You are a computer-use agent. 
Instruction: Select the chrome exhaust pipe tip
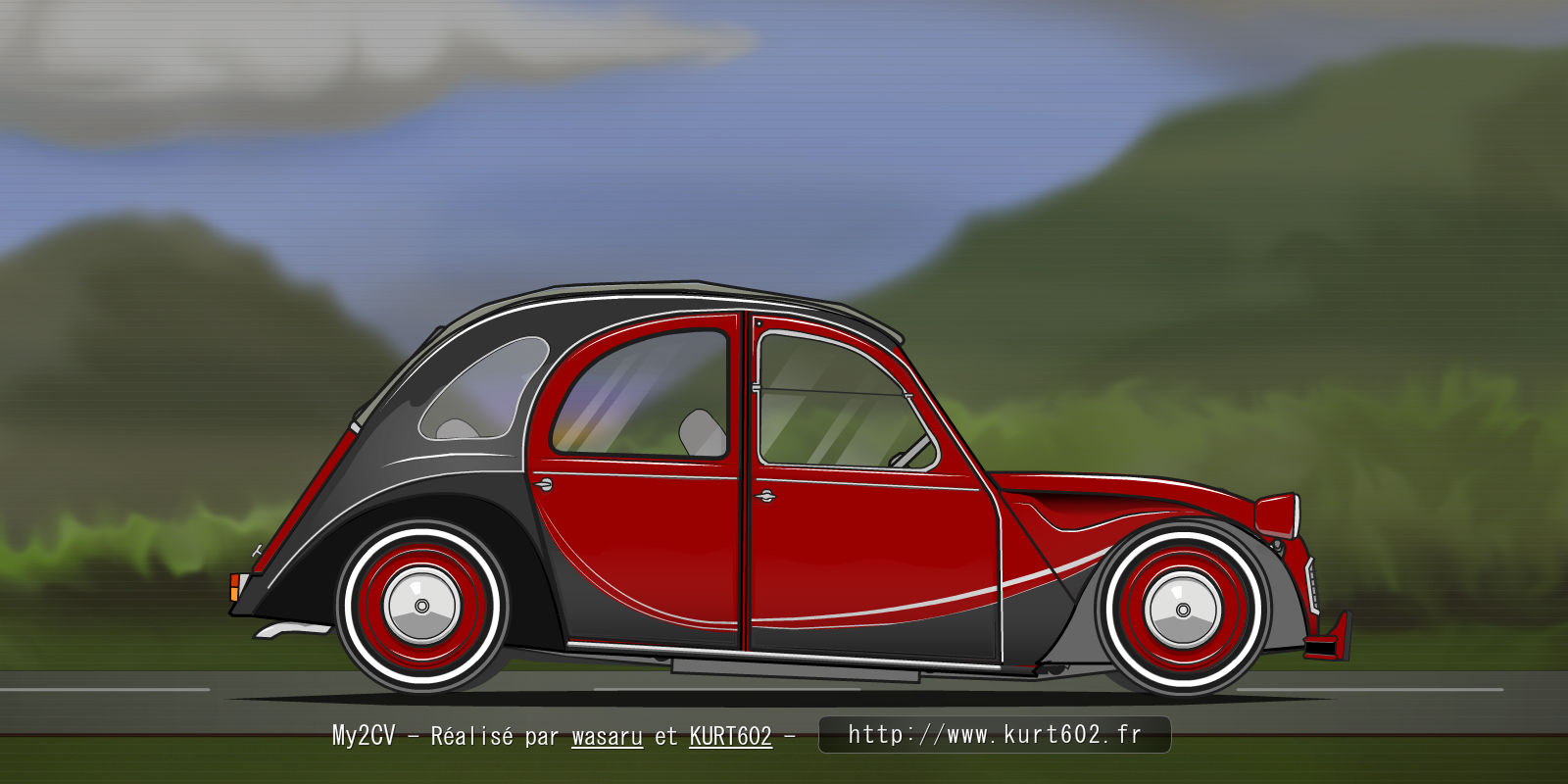(286, 630)
